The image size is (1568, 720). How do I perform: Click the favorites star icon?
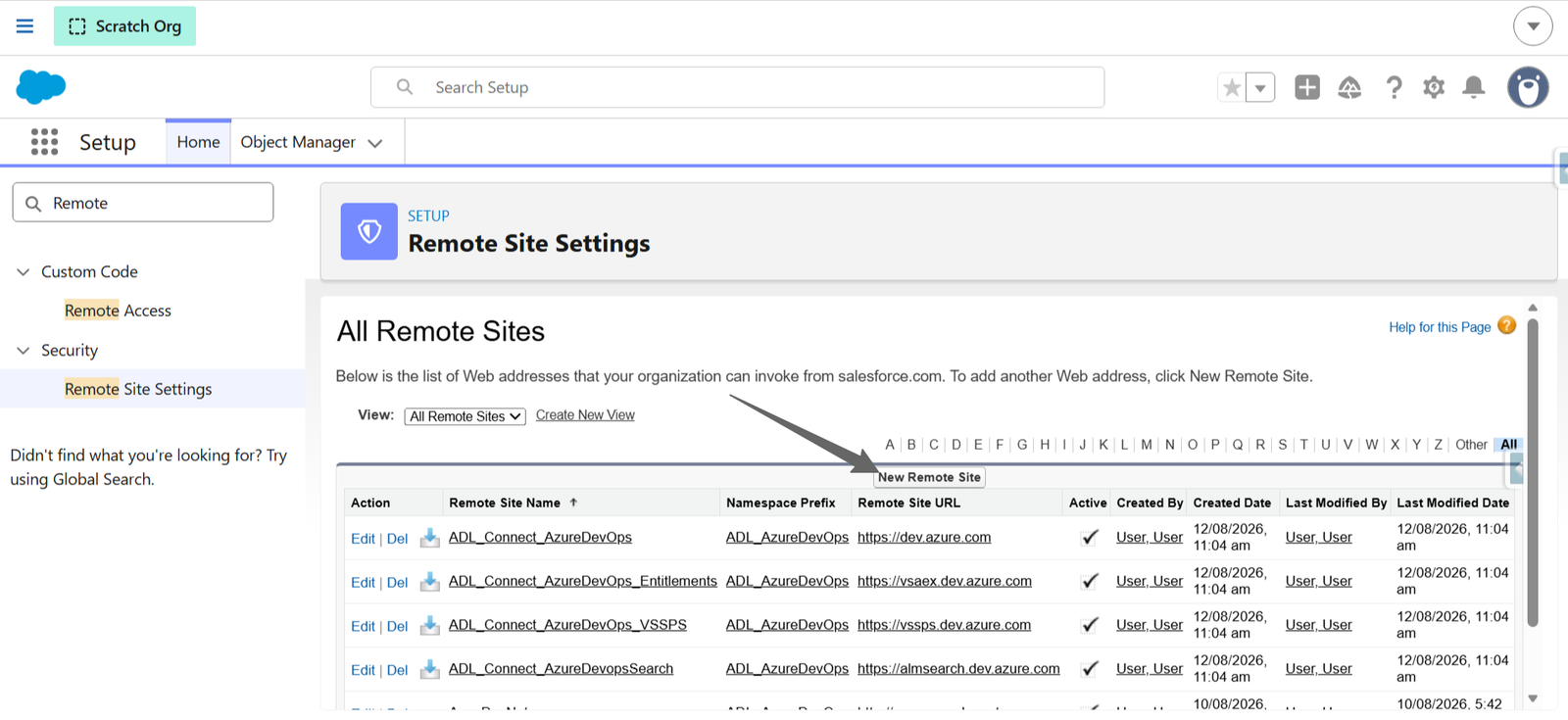pos(1232,88)
